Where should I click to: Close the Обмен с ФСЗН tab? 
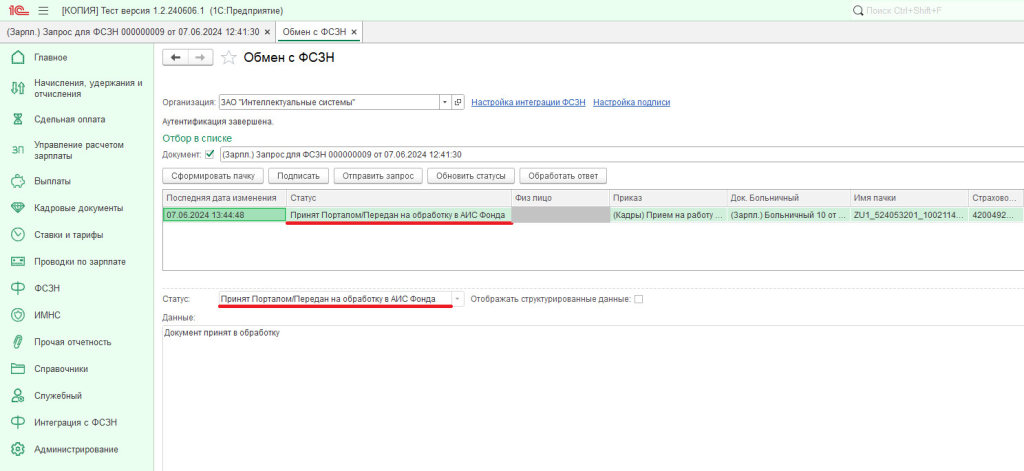pos(354,32)
